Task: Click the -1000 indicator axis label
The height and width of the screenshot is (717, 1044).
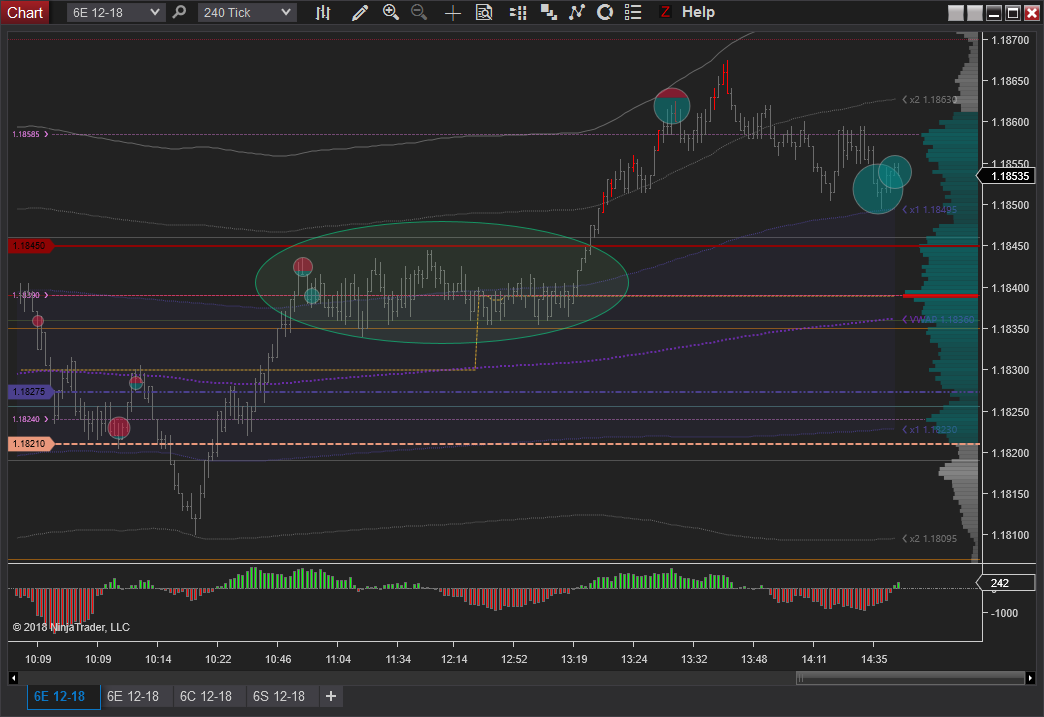Action: tap(1005, 613)
